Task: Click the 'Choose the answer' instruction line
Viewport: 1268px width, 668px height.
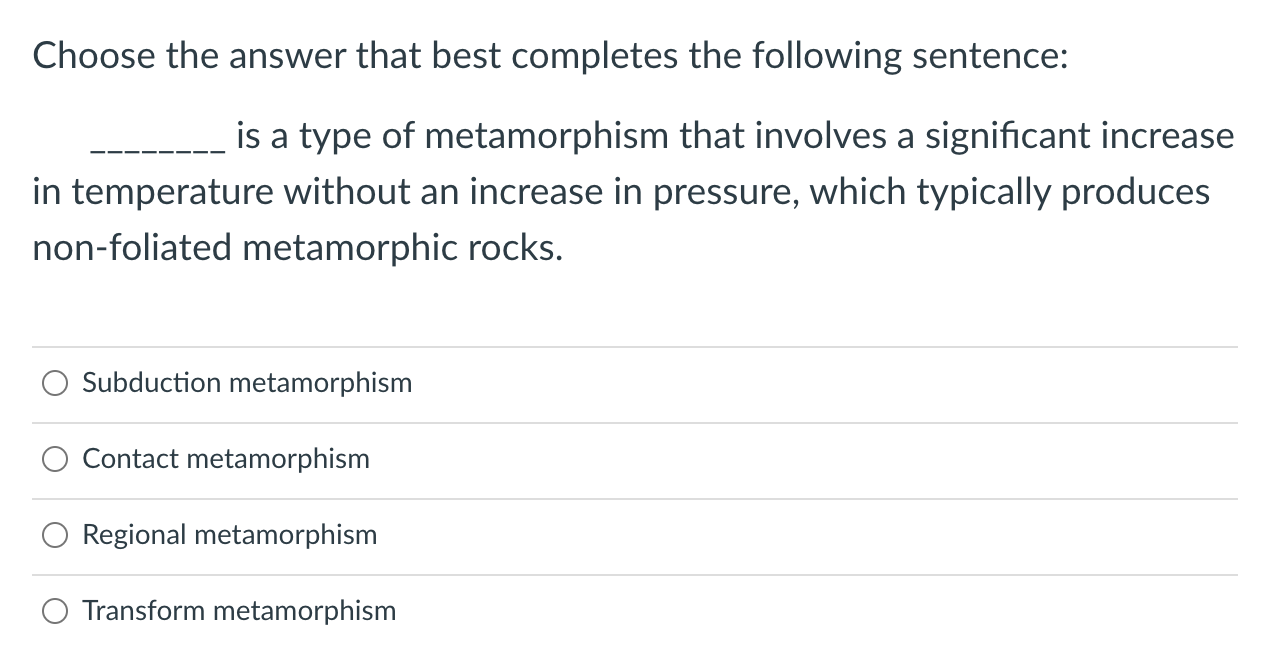Action: click(550, 56)
